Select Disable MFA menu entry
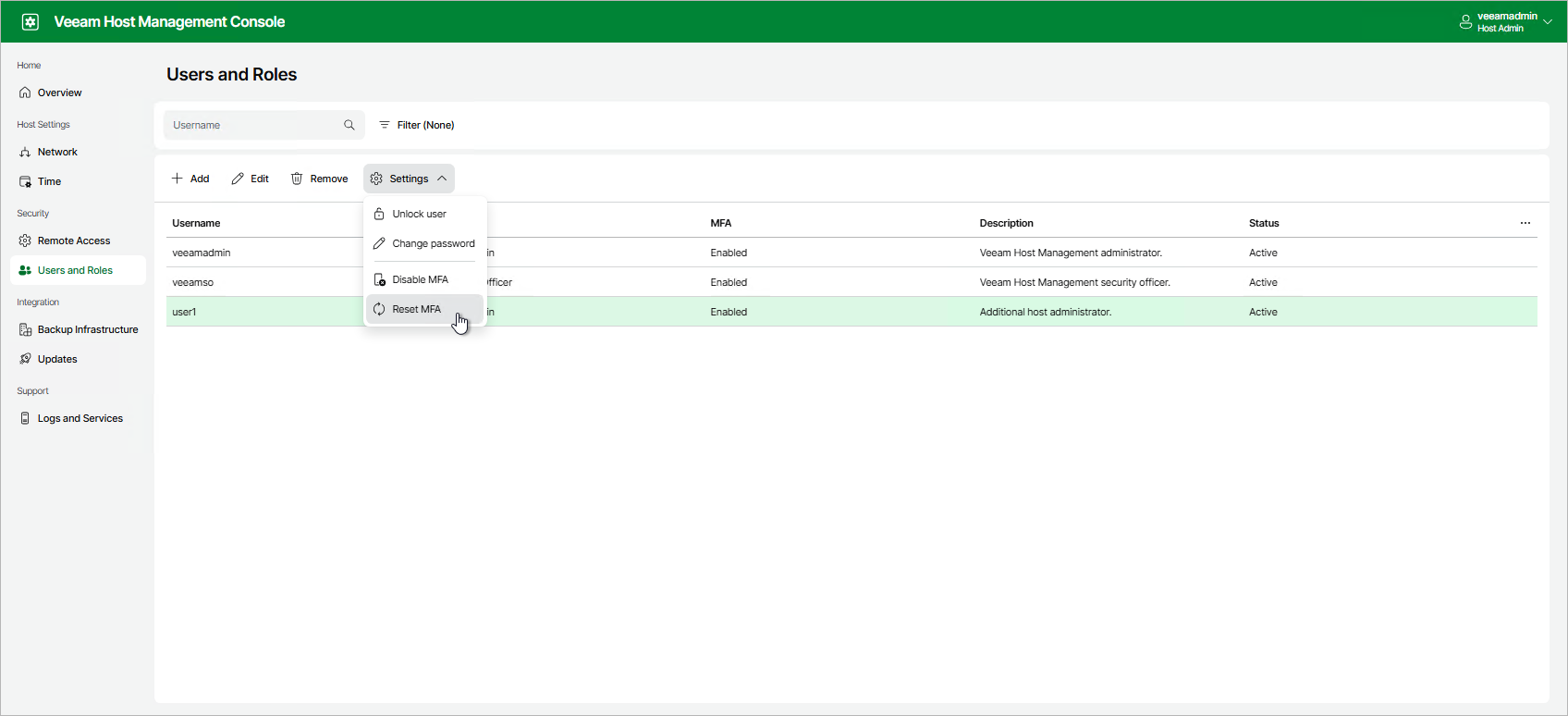Image resolution: width=1568 pixels, height=716 pixels. (424, 279)
